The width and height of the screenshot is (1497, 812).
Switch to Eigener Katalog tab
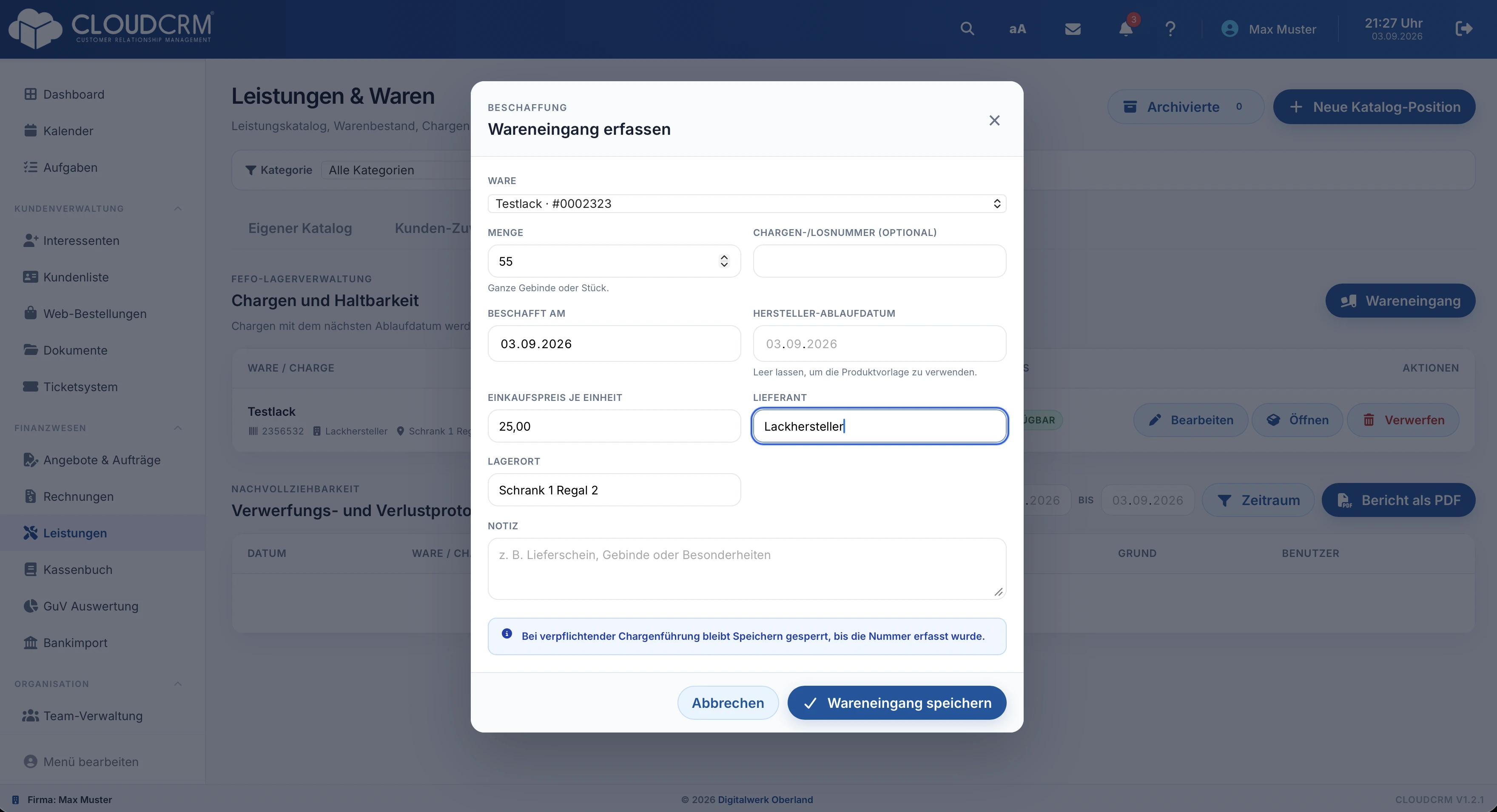click(x=300, y=228)
